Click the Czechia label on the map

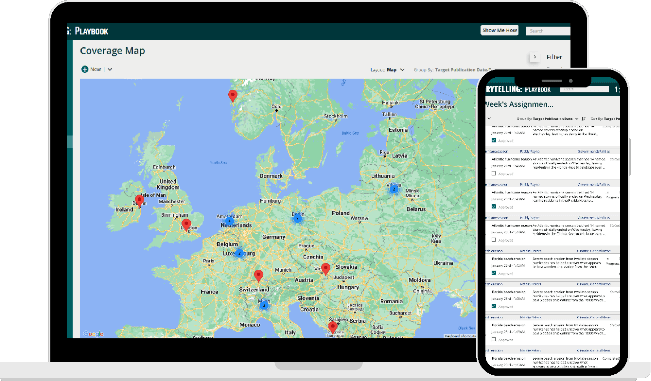[313, 257]
